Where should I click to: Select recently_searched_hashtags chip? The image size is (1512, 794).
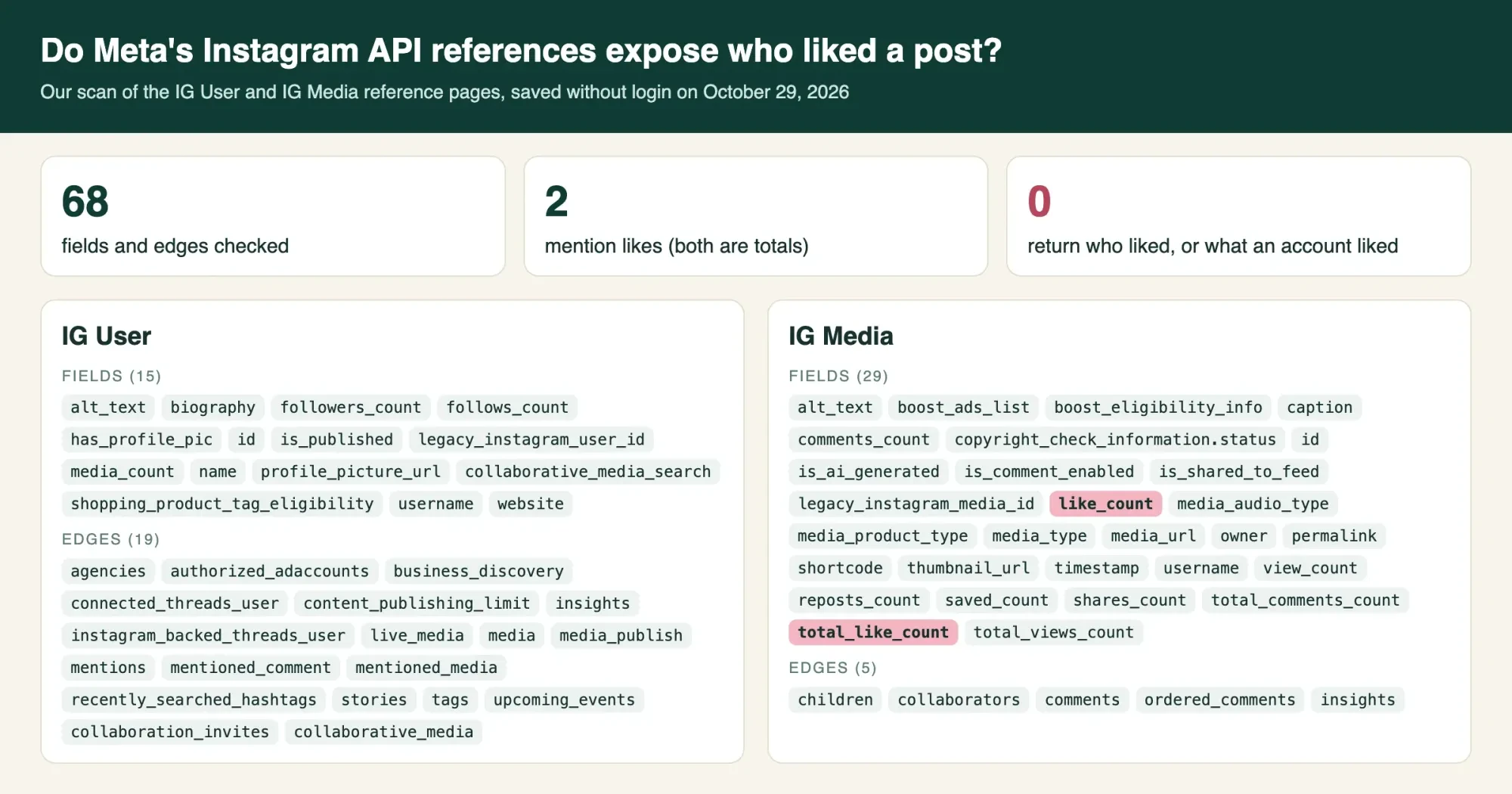pos(194,700)
